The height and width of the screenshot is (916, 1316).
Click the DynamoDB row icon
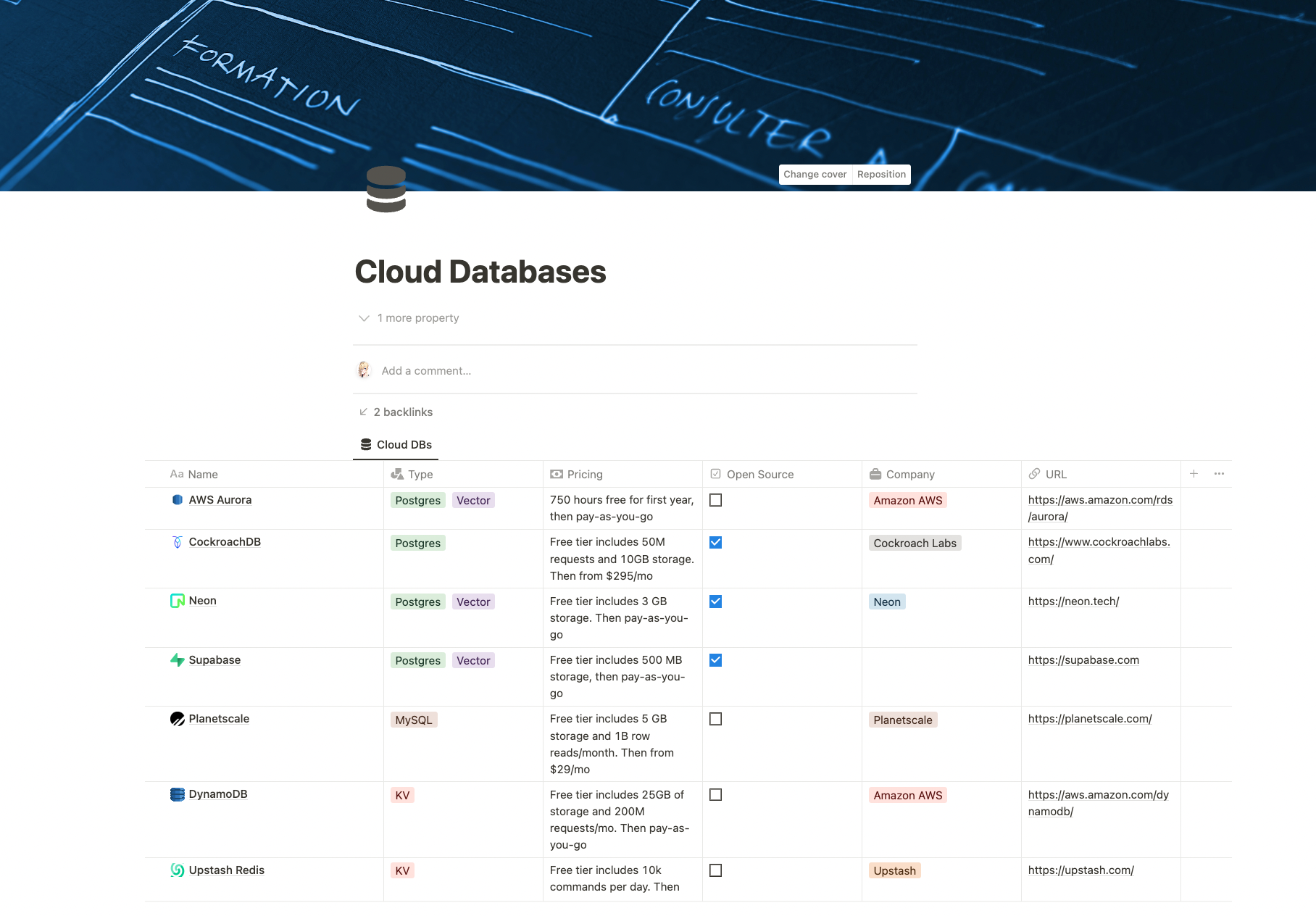[x=178, y=794]
